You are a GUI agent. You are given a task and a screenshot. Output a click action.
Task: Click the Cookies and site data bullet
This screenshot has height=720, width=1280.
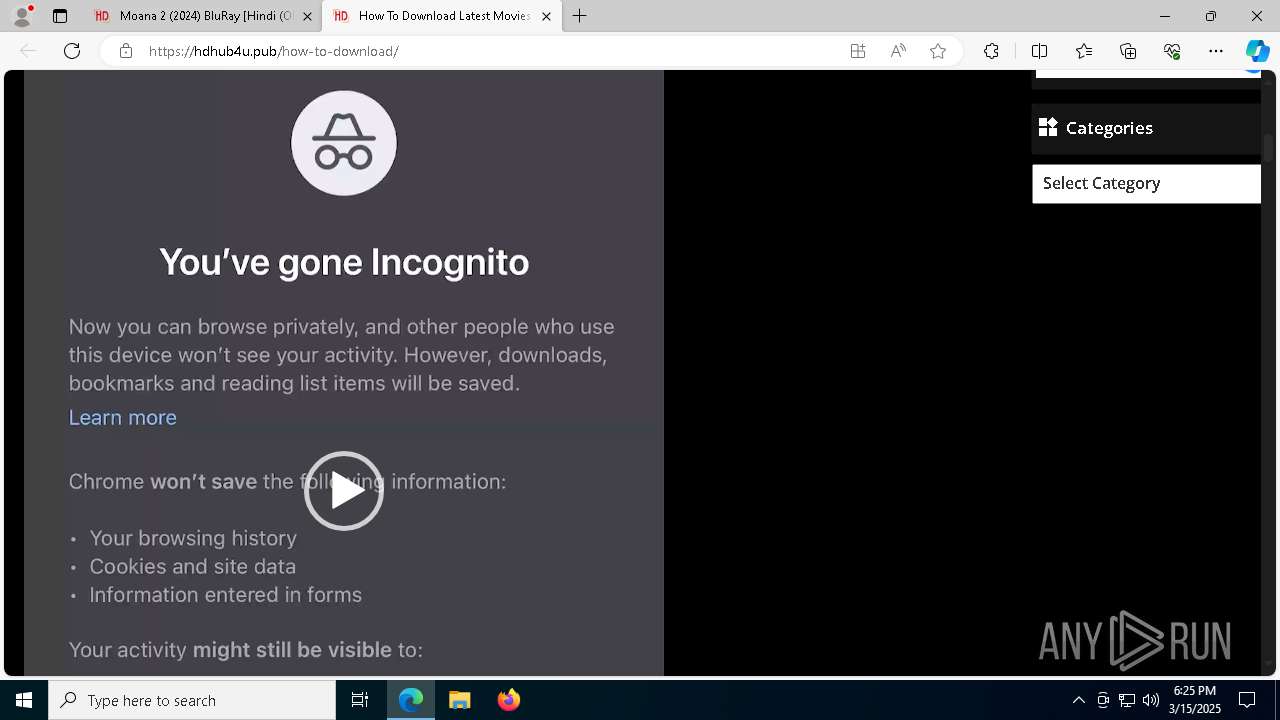pyautogui.click(x=193, y=566)
